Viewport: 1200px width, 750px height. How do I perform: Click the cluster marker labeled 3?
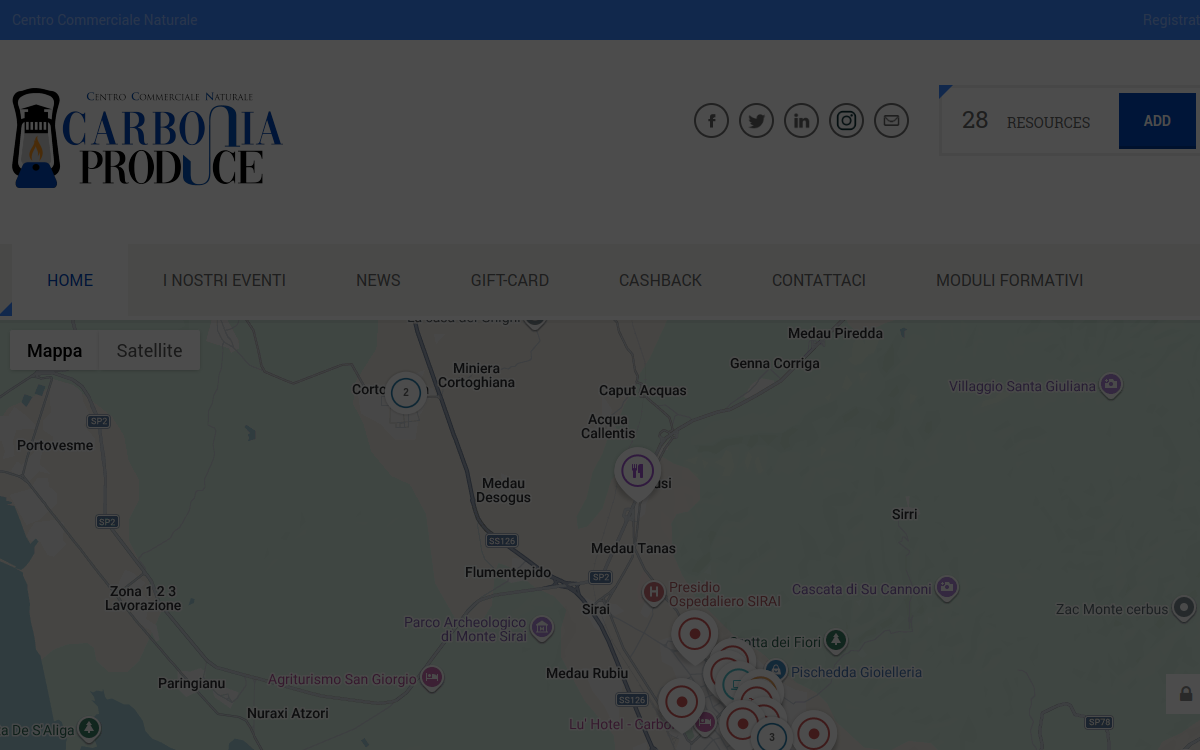pos(771,738)
